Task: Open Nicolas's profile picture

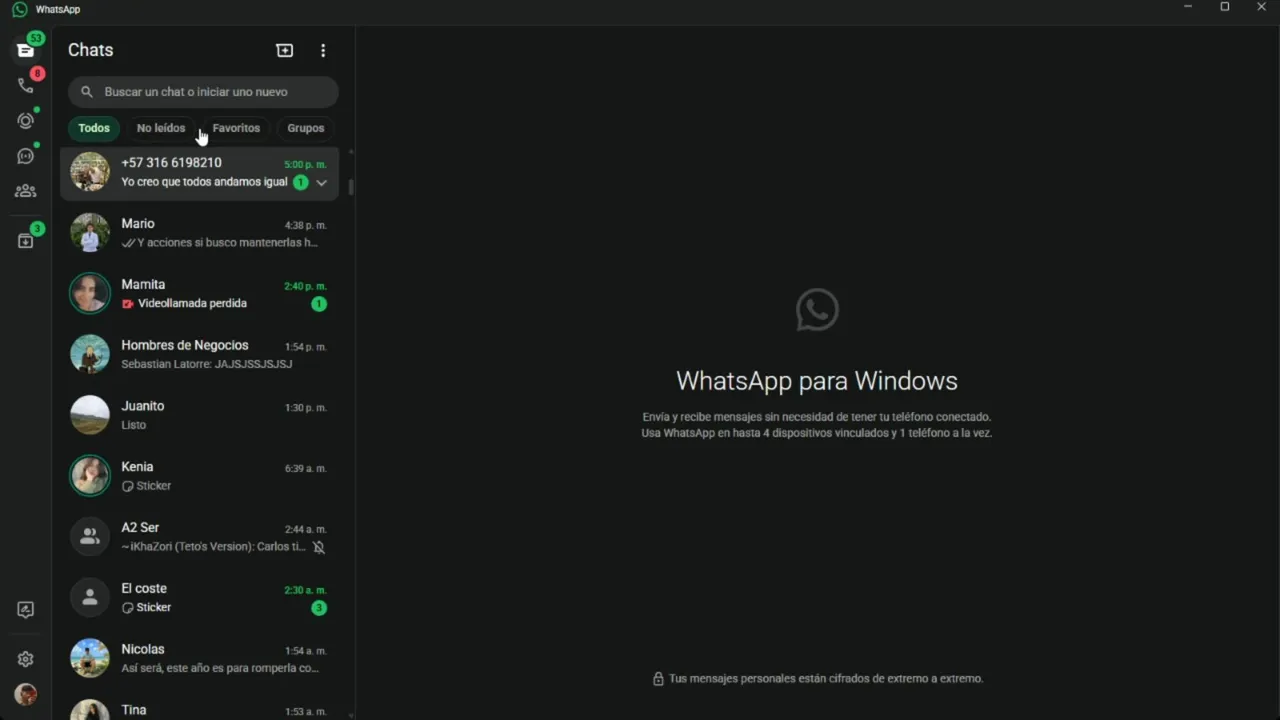Action: point(90,658)
